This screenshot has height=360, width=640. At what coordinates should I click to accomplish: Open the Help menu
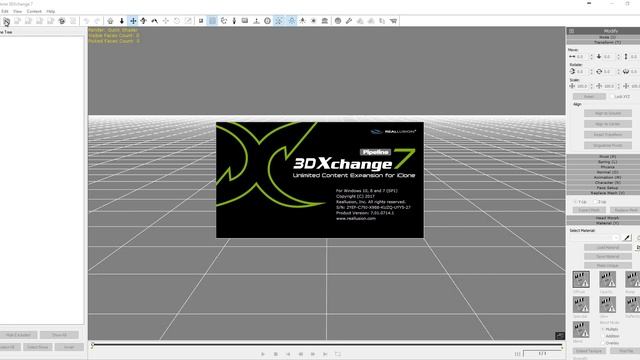point(51,11)
